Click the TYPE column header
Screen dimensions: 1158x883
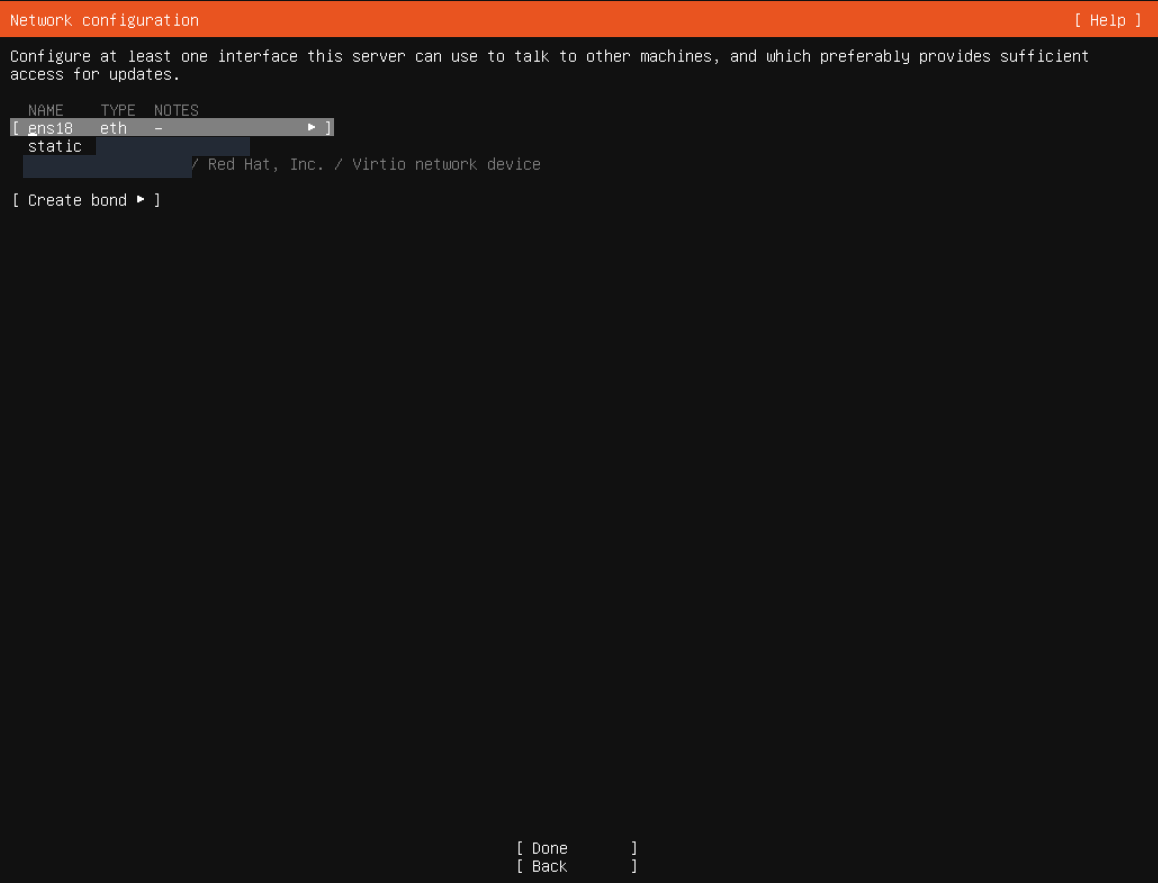pyautogui.click(x=118, y=110)
